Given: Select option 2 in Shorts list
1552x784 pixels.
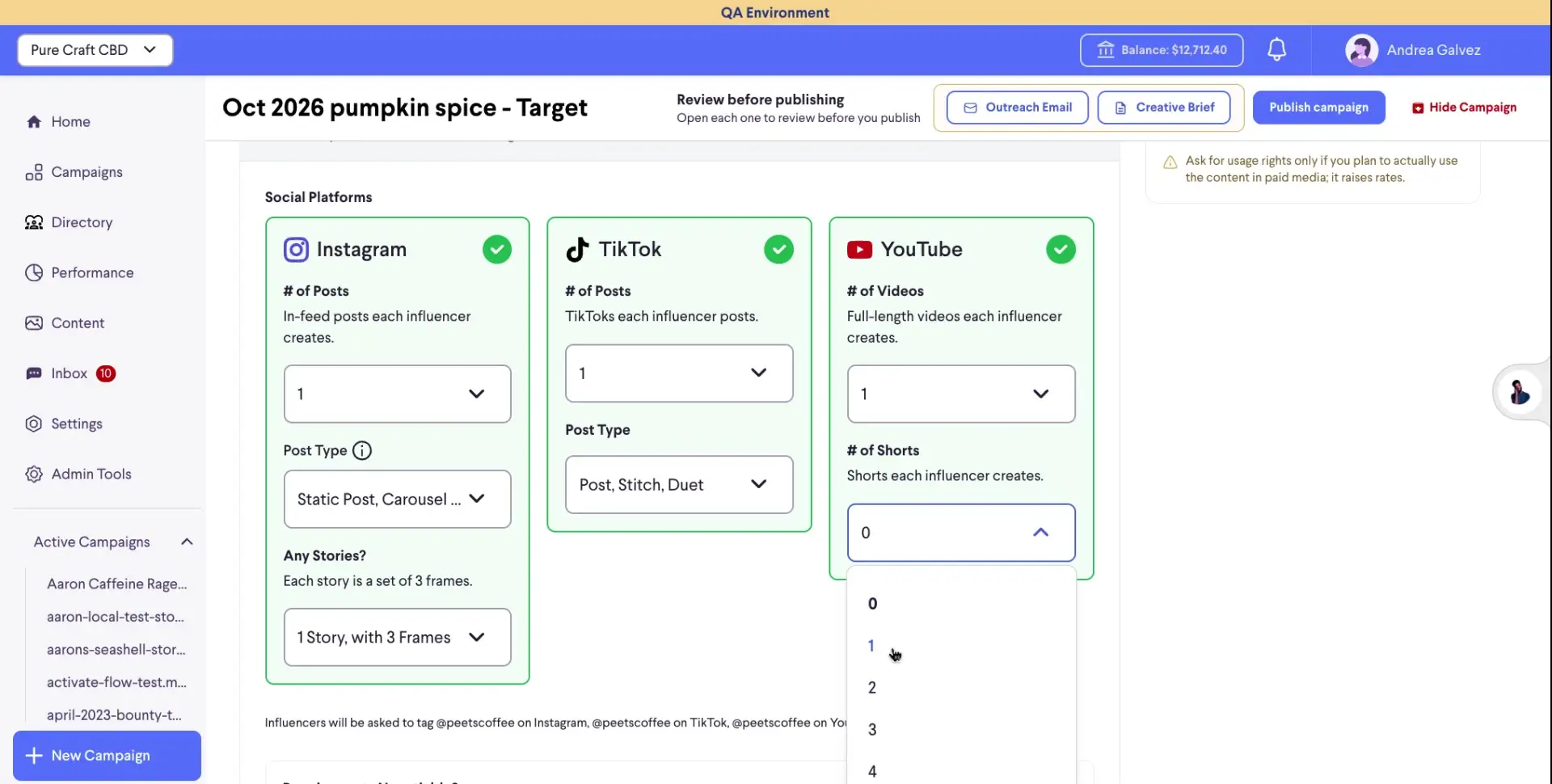Looking at the screenshot, I should tap(961, 688).
